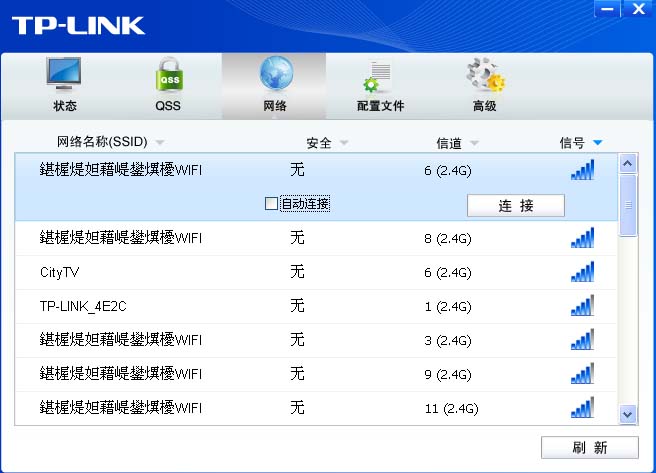Click the 1 (2.4G) channel value

[448, 307]
